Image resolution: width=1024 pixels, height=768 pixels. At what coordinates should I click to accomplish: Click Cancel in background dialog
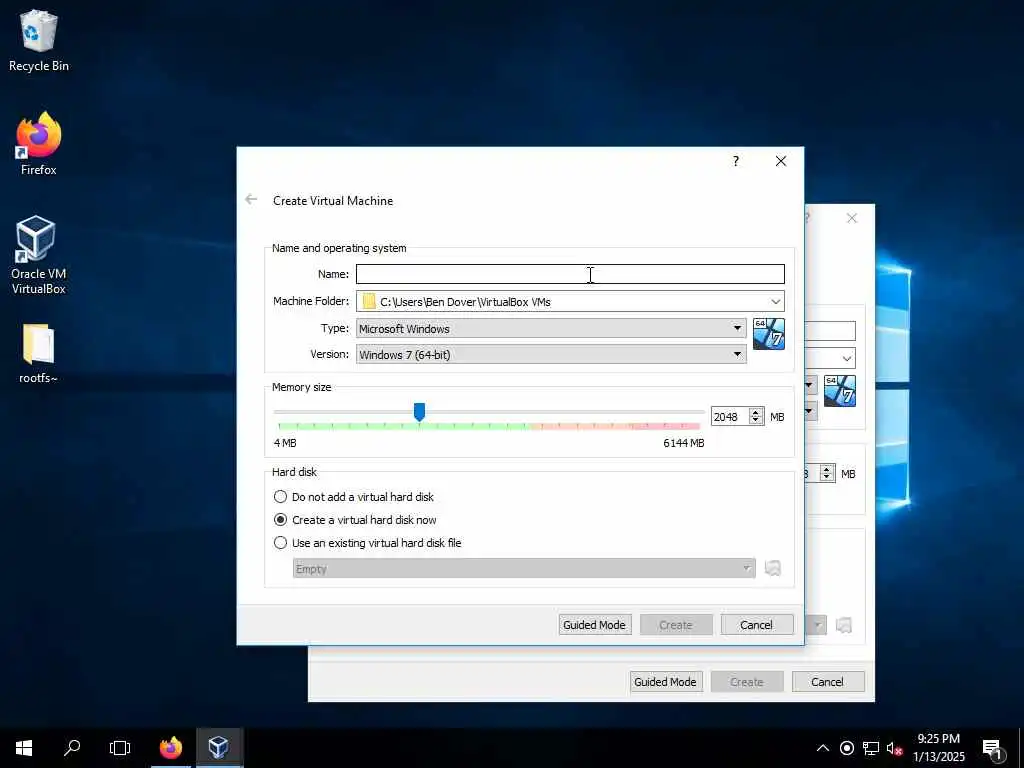pyautogui.click(x=827, y=682)
